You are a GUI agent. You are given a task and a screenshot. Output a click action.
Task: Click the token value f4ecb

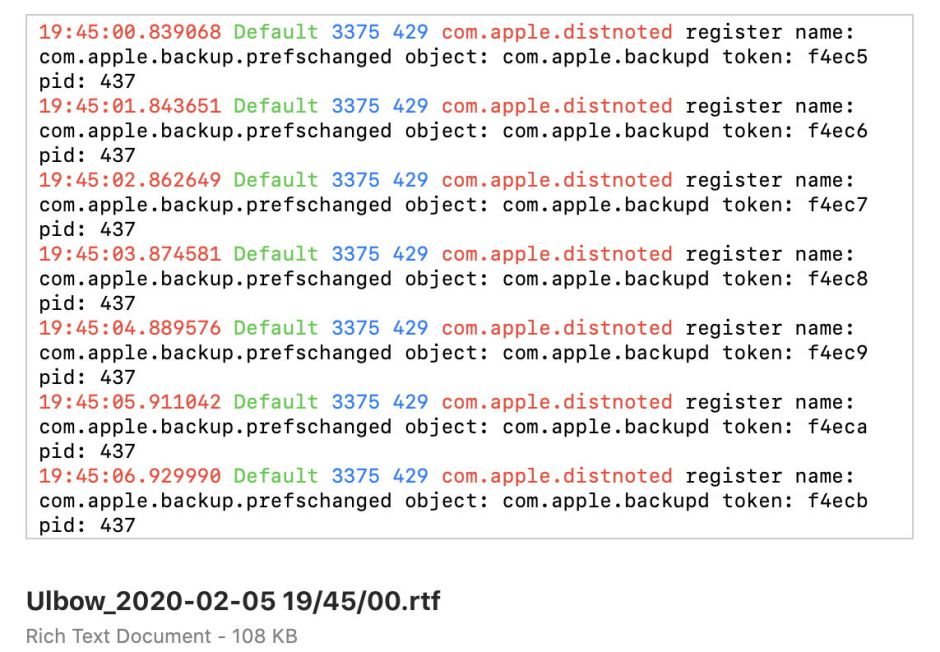[x=838, y=501]
